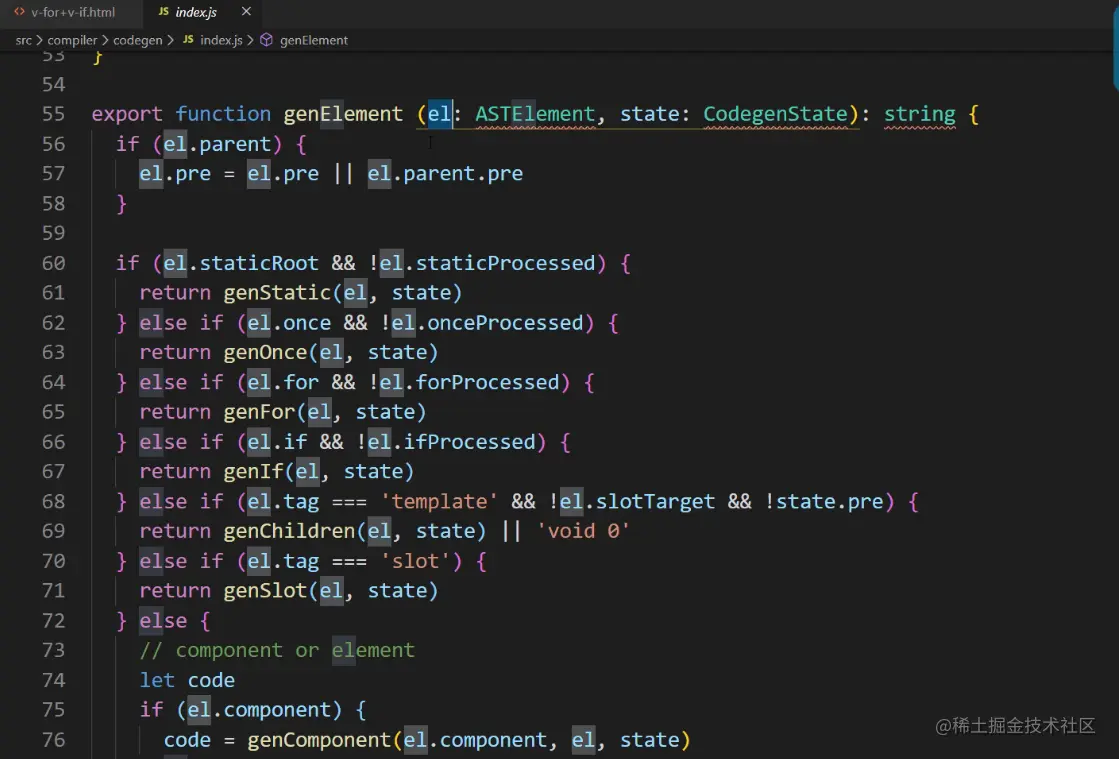This screenshot has height=759, width=1119.
Task: Click the selected el parameter on line 55
Action: (x=440, y=114)
